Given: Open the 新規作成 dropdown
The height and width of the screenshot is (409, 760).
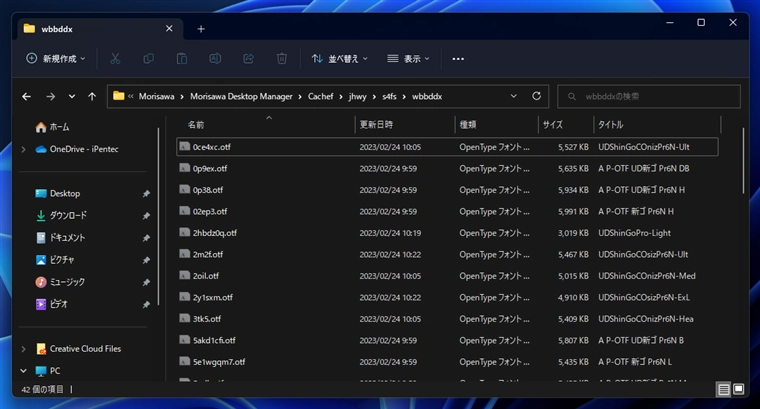Looking at the screenshot, I should point(56,59).
